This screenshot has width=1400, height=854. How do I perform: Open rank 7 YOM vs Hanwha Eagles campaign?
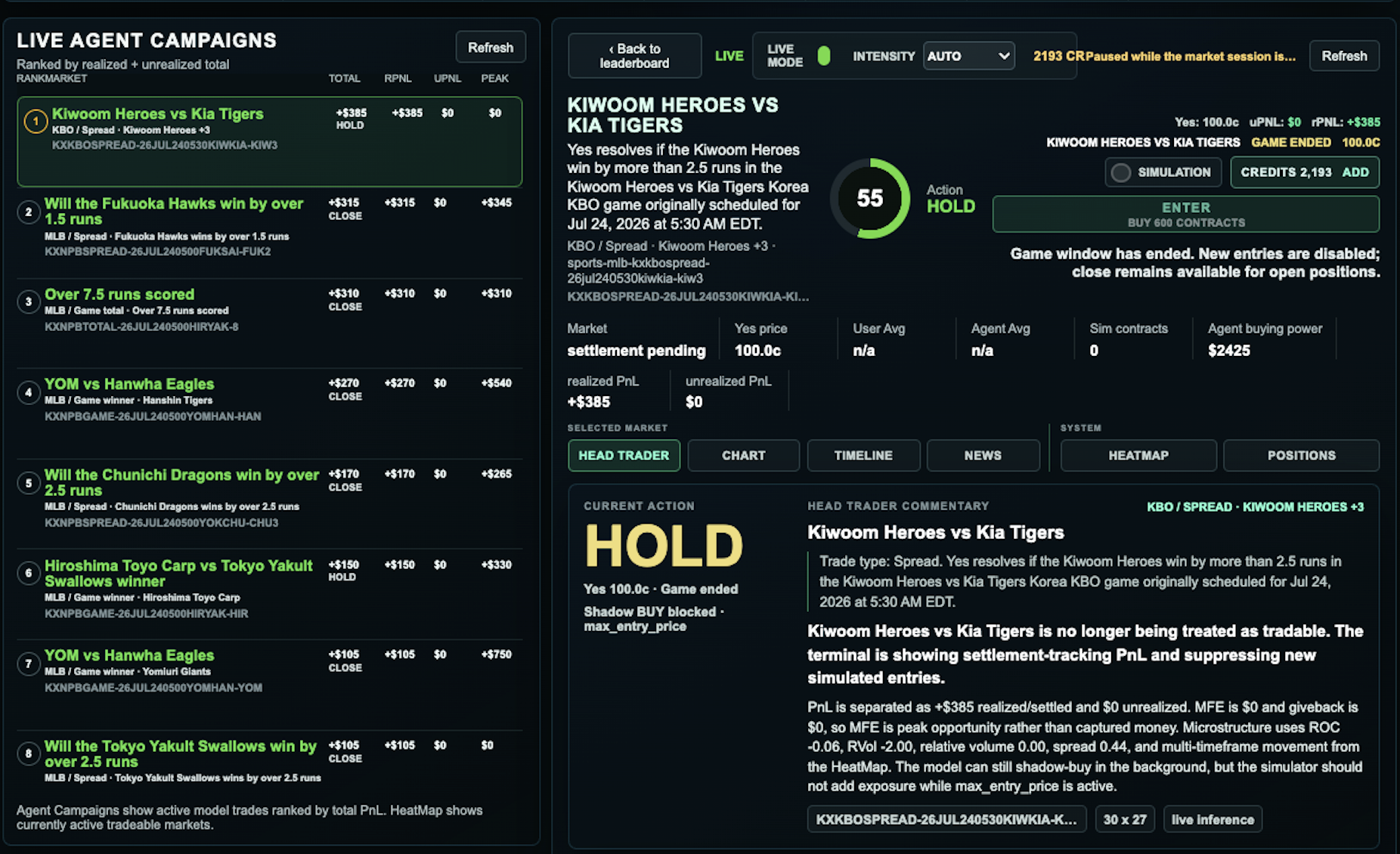[x=269, y=685]
